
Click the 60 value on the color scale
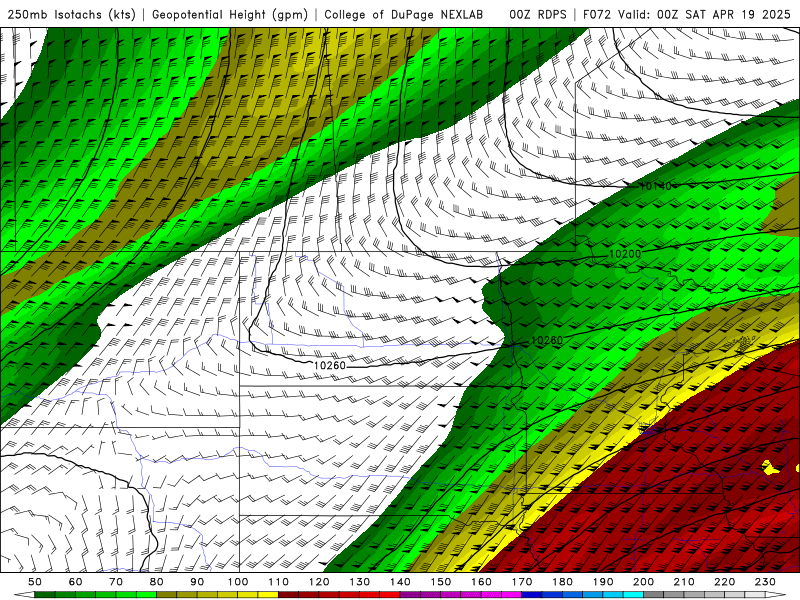[x=76, y=582]
